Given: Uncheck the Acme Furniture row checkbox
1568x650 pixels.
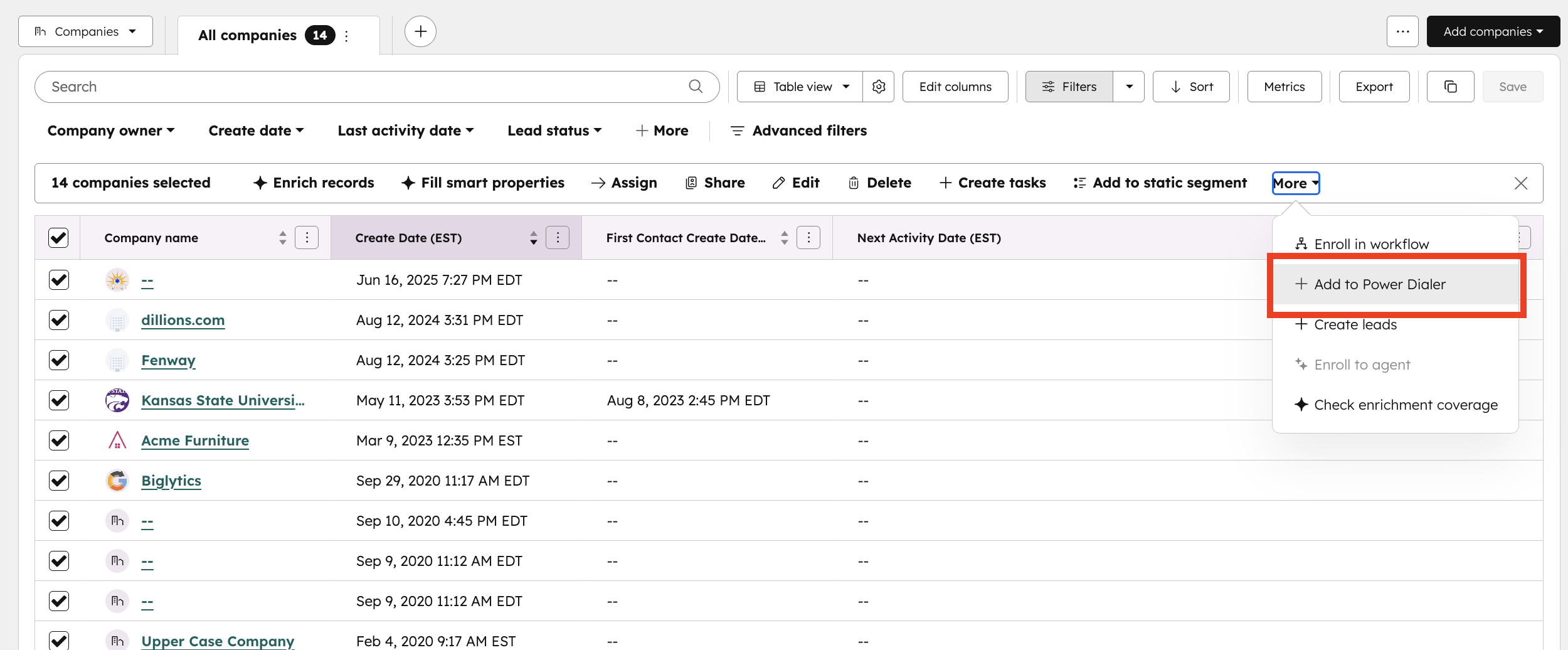Looking at the screenshot, I should click(x=58, y=440).
